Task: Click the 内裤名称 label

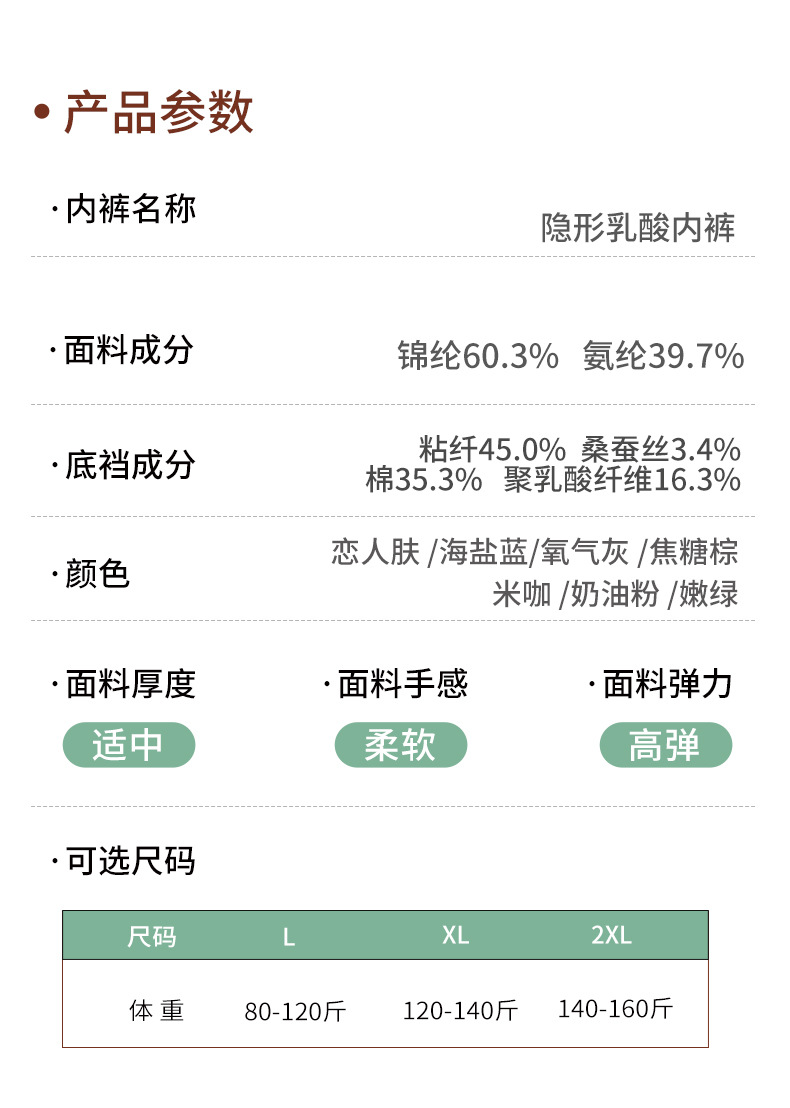Action: (130, 209)
